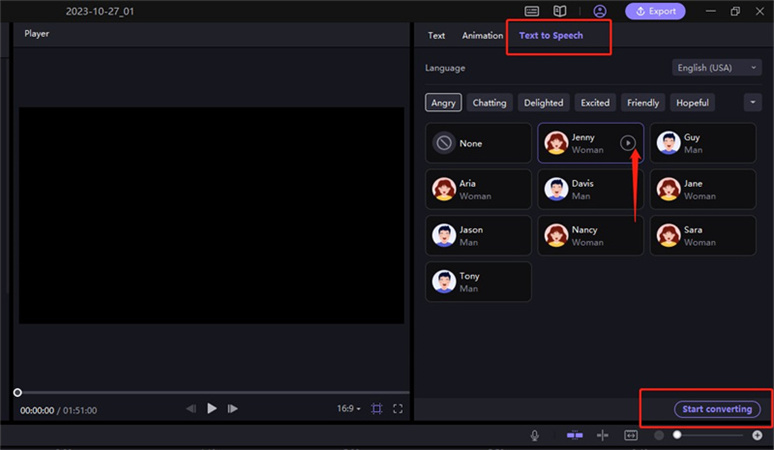Click the zoom-in plus icon on timeline
Screen dimensions: 774x450
coord(757,436)
